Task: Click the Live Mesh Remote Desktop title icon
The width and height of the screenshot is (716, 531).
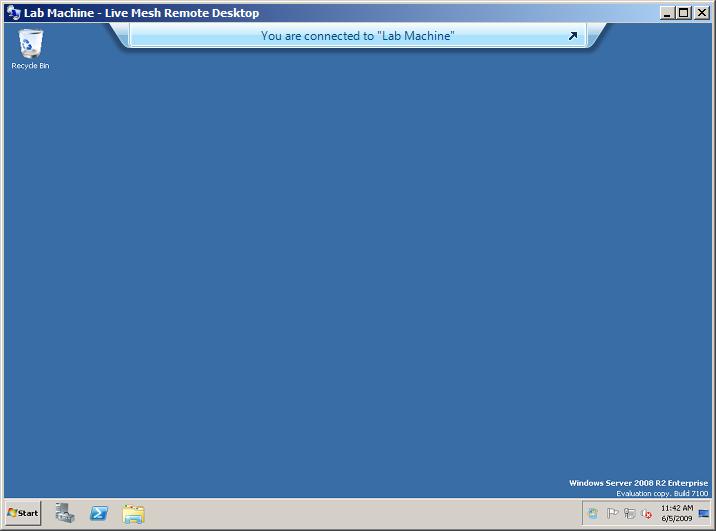Action: (14, 12)
